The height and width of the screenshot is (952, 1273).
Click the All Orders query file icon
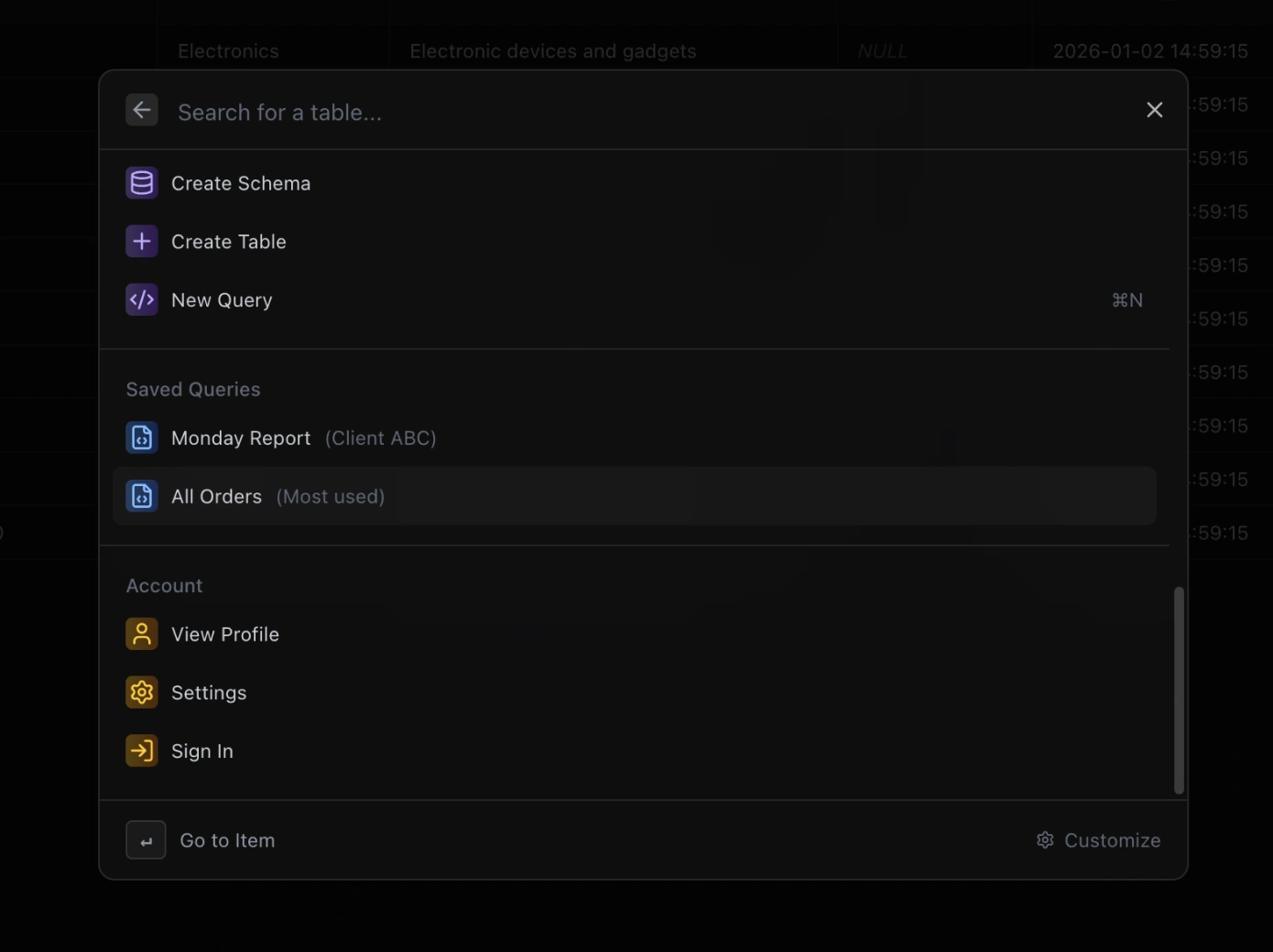point(142,496)
